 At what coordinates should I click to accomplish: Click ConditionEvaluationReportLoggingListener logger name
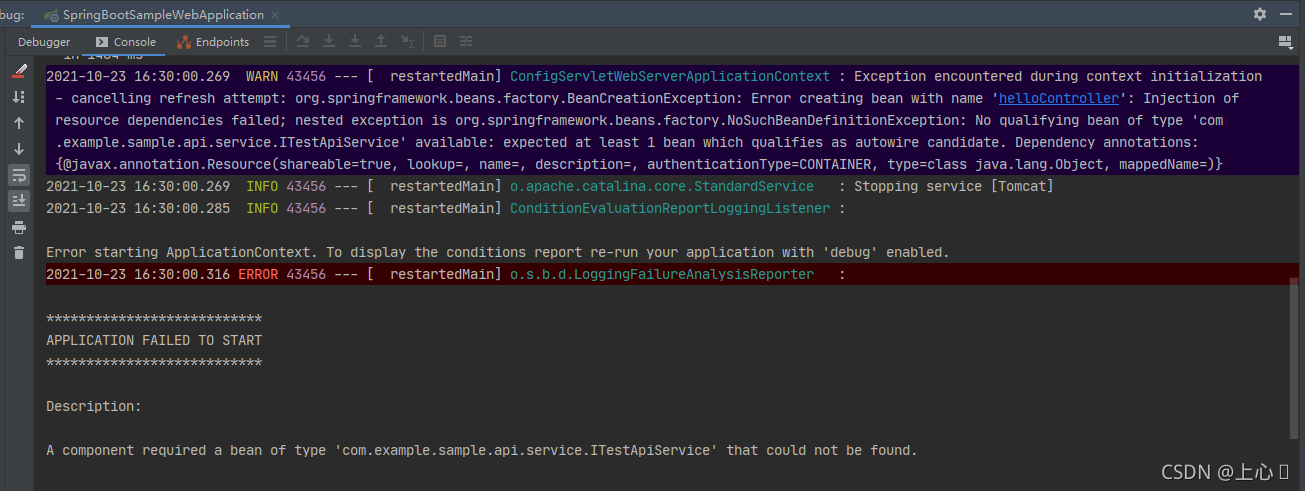point(670,208)
